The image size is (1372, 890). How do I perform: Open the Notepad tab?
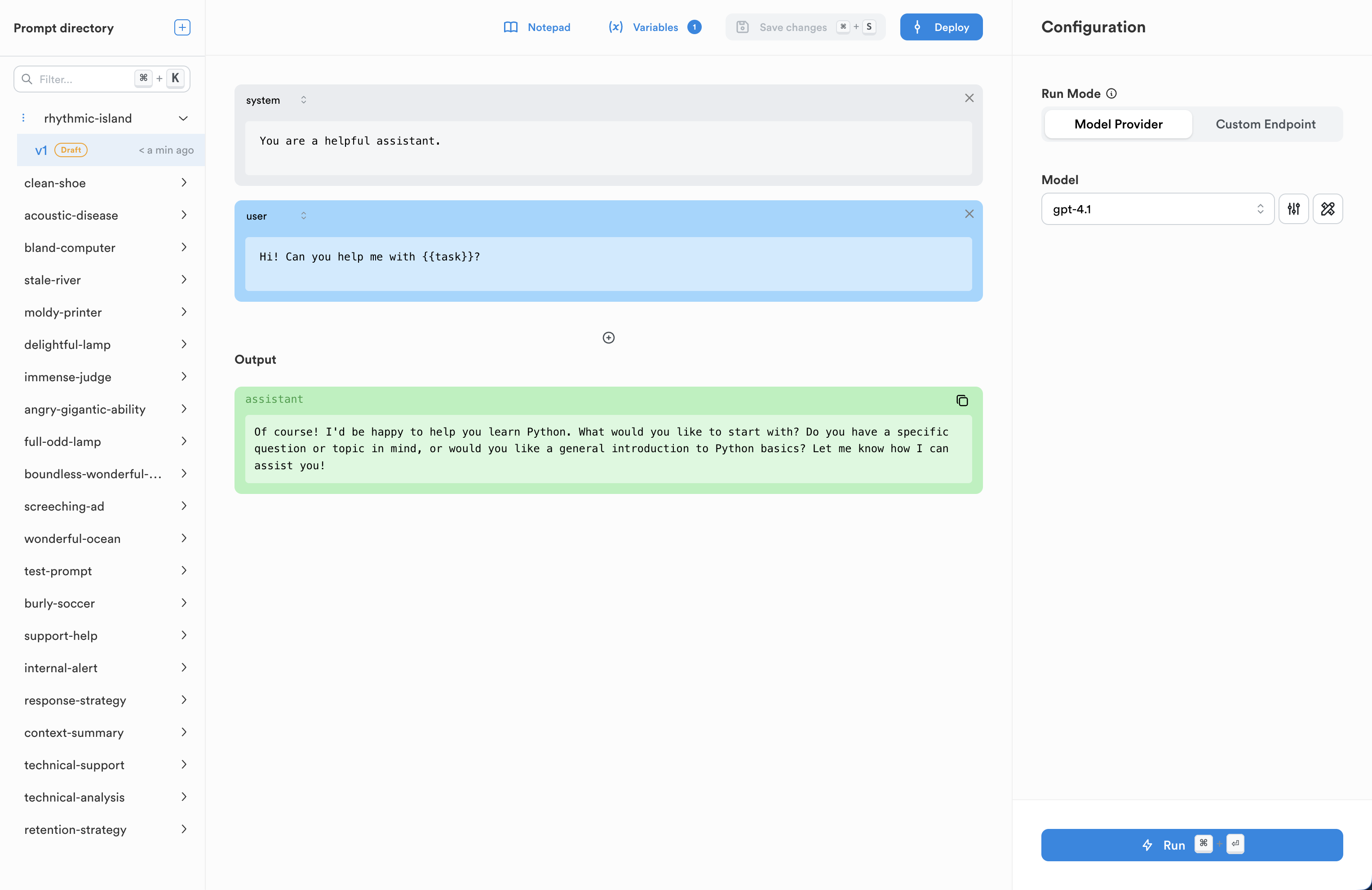pos(537,27)
